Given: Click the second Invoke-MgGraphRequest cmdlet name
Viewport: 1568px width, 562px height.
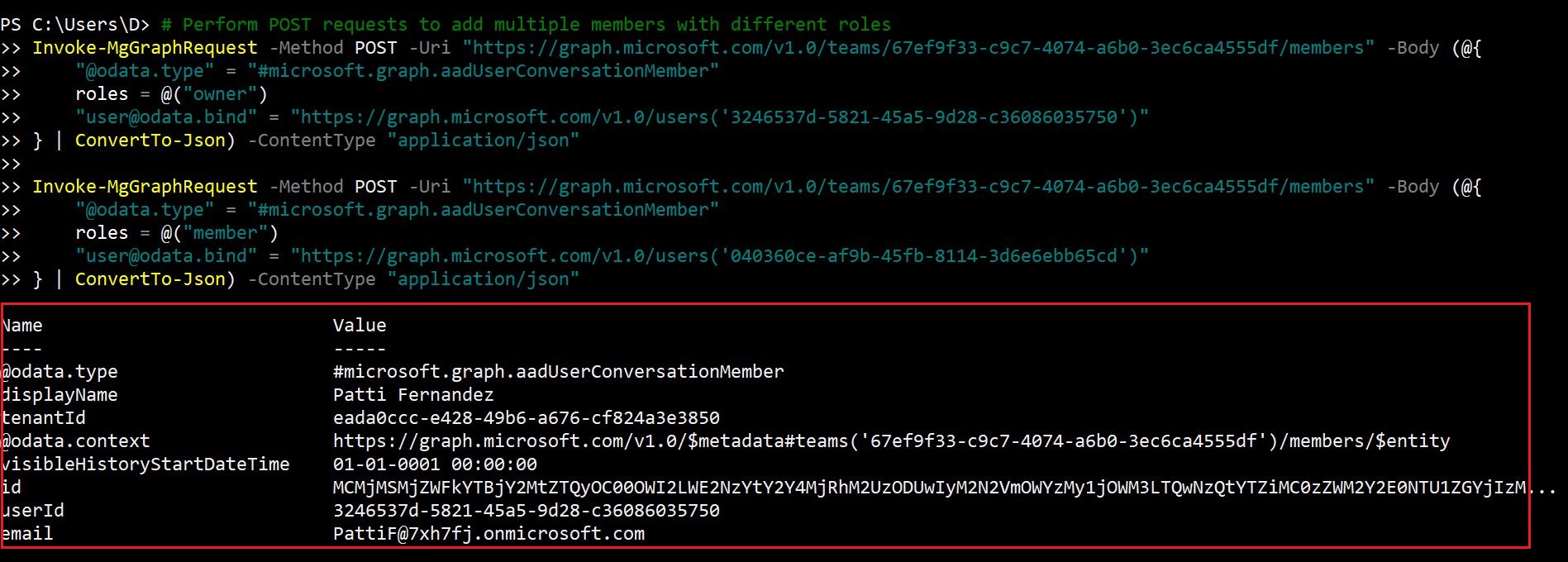Looking at the screenshot, I should [x=145, y=187].
